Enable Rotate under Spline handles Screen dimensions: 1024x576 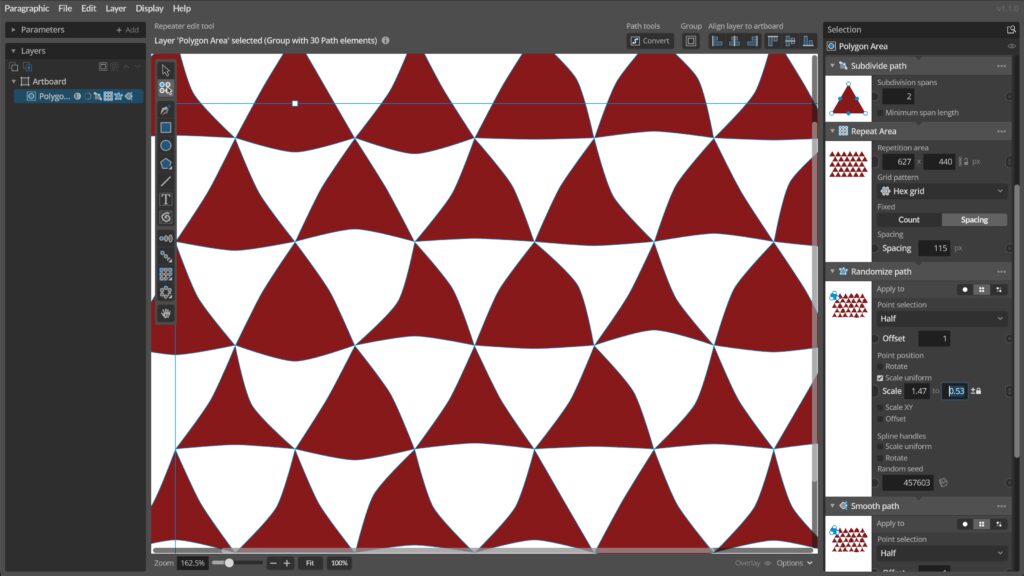pos(880,458)
